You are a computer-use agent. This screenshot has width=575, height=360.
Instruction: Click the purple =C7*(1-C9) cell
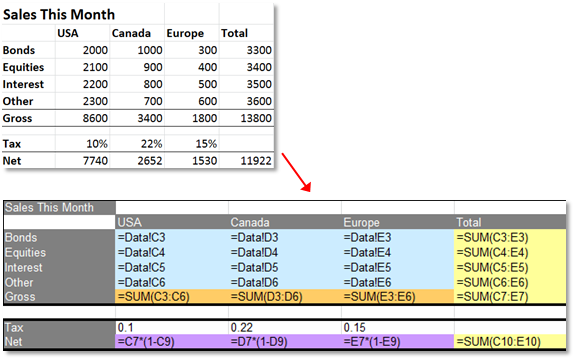pos(172,342)
